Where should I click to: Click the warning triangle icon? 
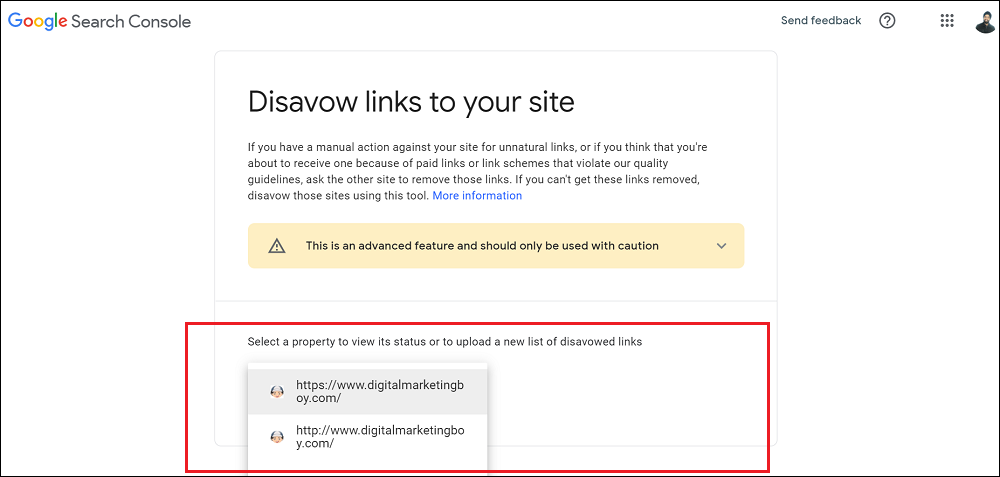coord(276,246)
